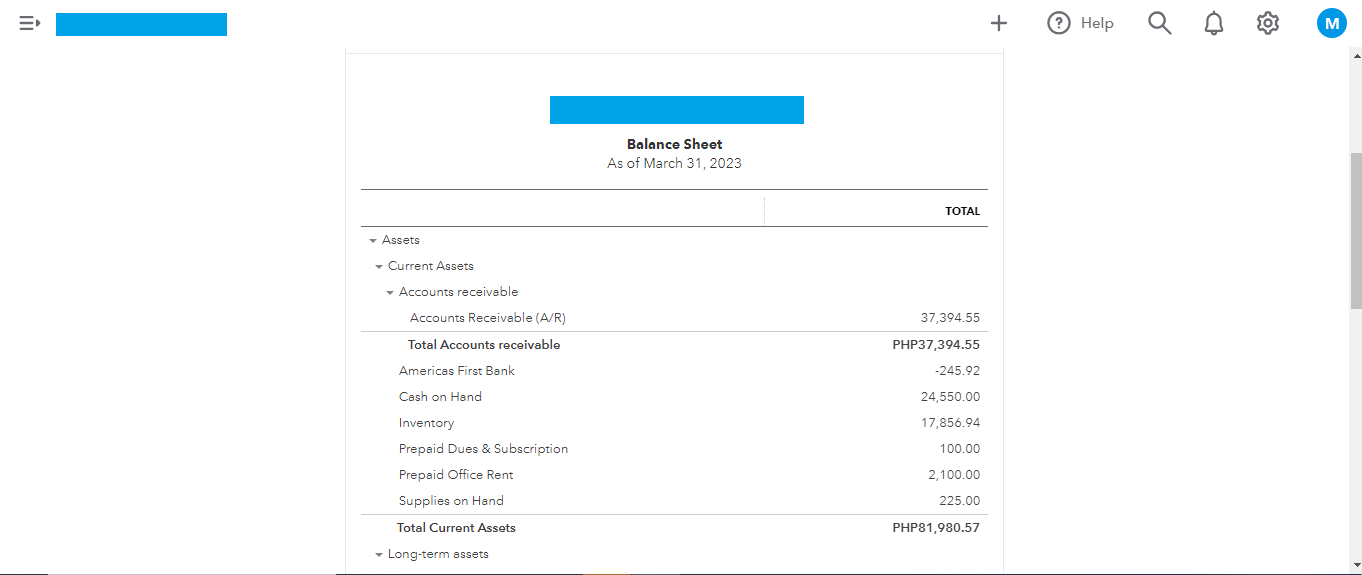The height and width of the screenshot is (575, 1362).
Task: Collapse the Current Assets group
Action: click(x=379, y=267)
